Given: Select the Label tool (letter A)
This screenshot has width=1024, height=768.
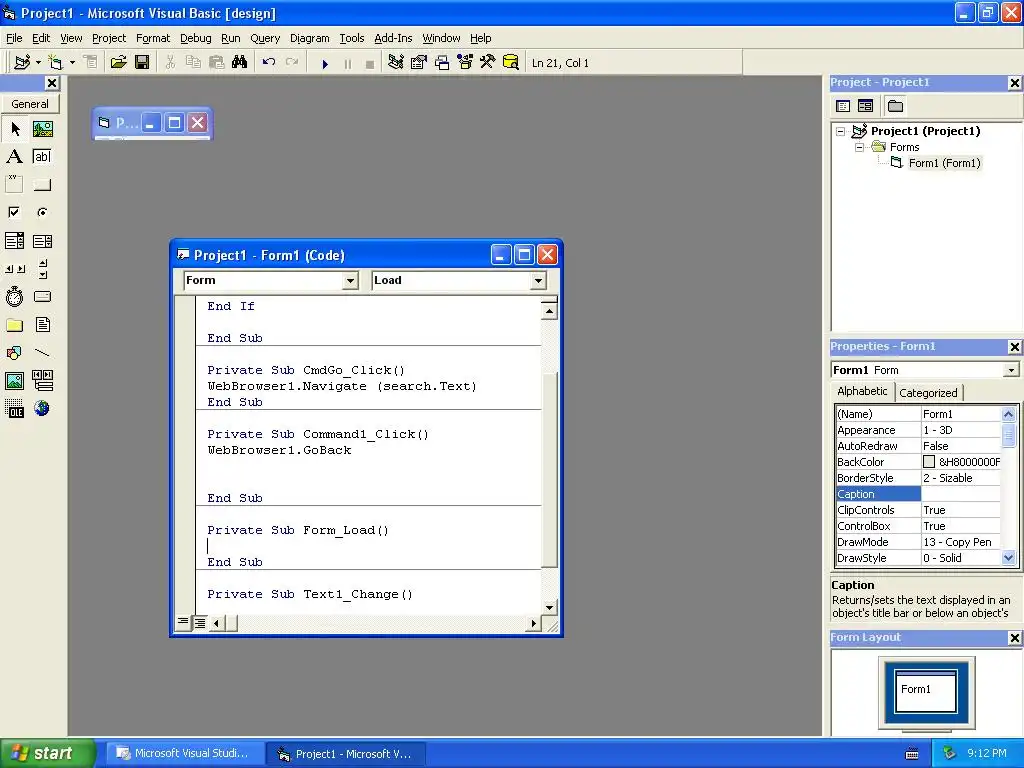Looking at the screenshot, I should pos(14,157).
